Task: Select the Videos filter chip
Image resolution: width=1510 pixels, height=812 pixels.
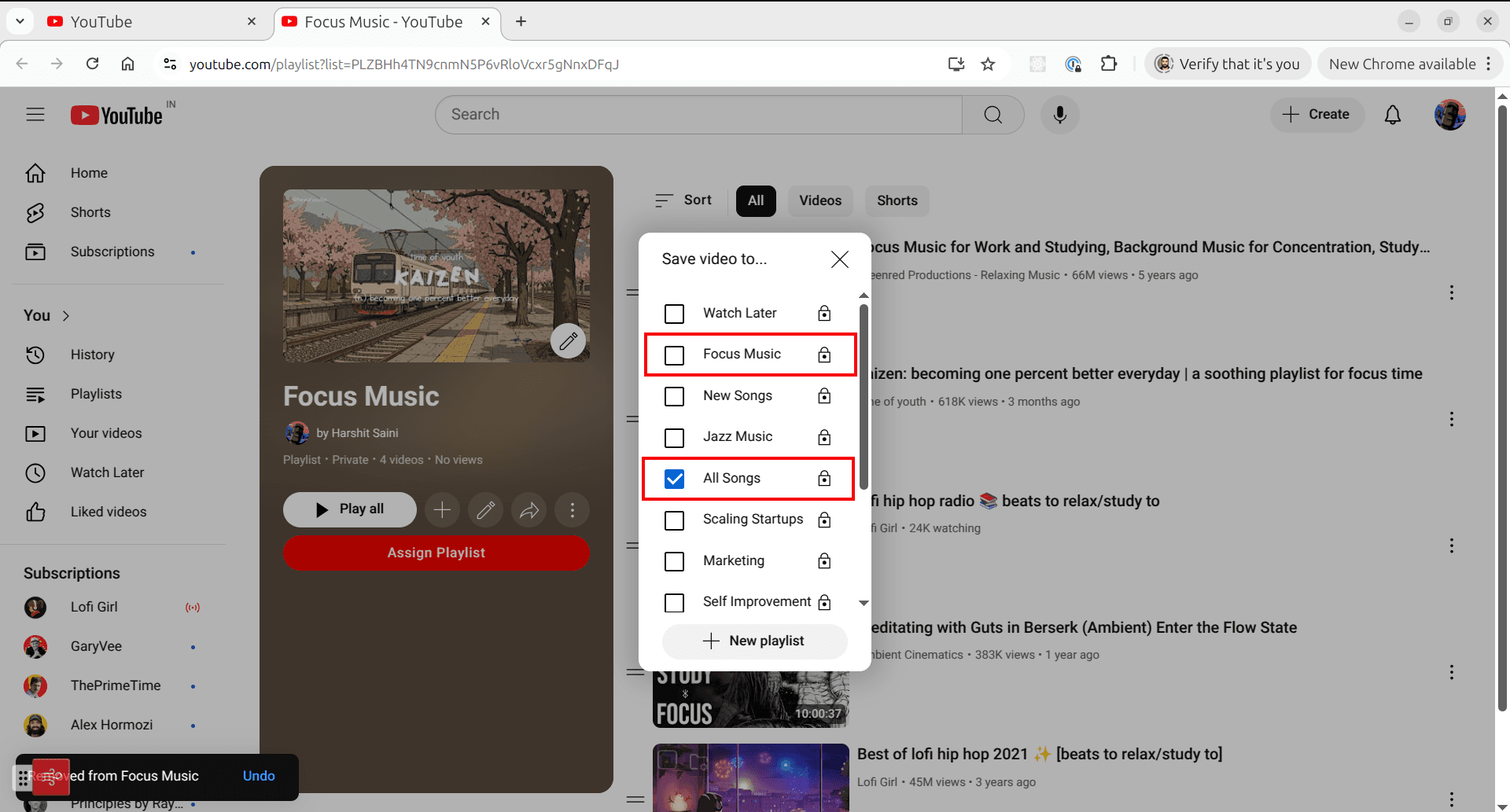Action: [x=820, y=201]
